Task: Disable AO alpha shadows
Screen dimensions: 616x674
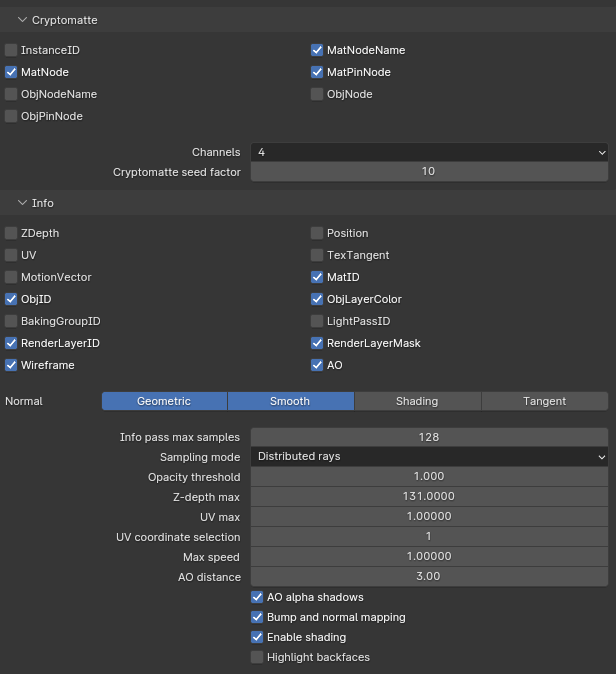Action: [x=257, y=597]
